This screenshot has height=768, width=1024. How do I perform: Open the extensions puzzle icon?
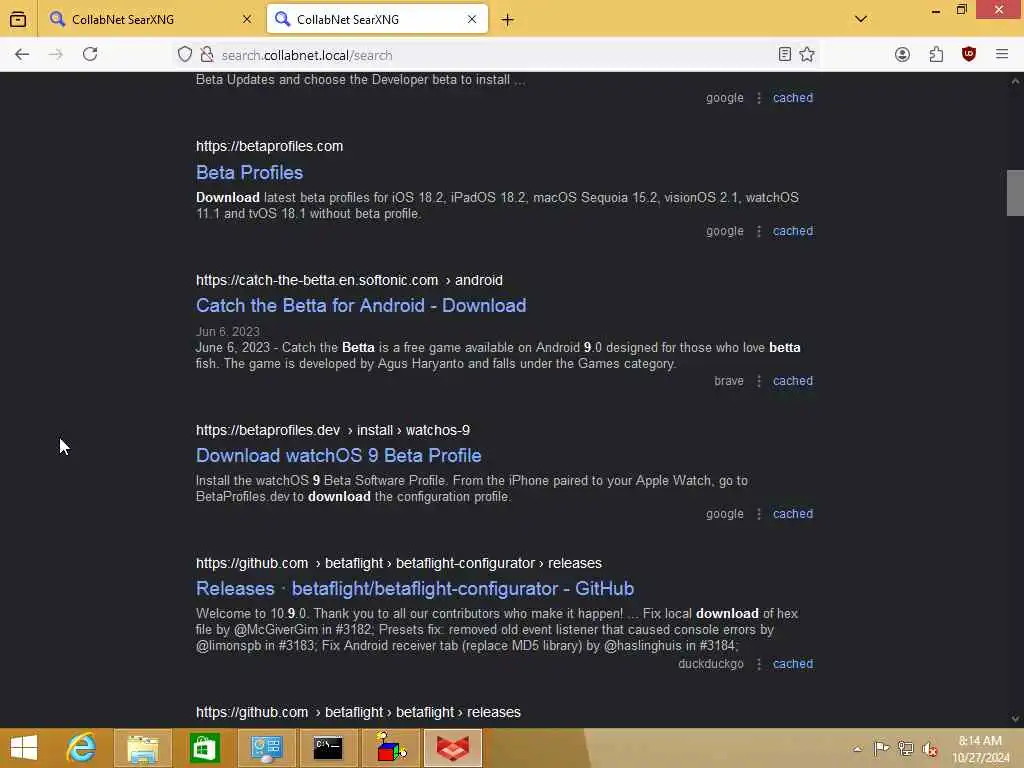point(936,55)
